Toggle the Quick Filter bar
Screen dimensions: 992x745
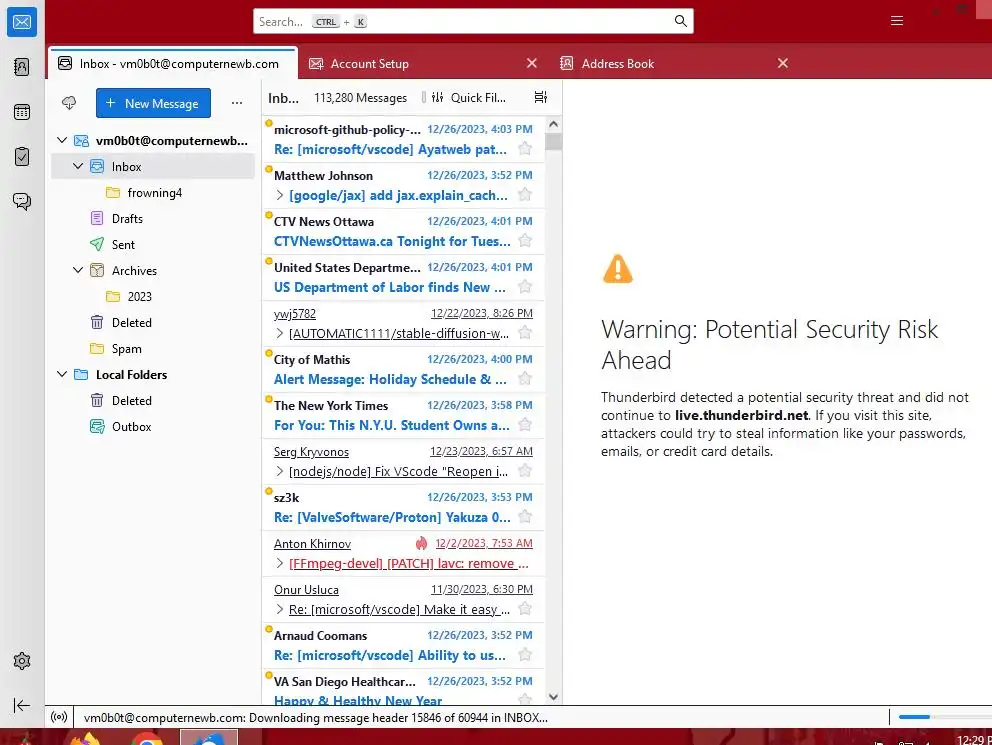point(470,97)
